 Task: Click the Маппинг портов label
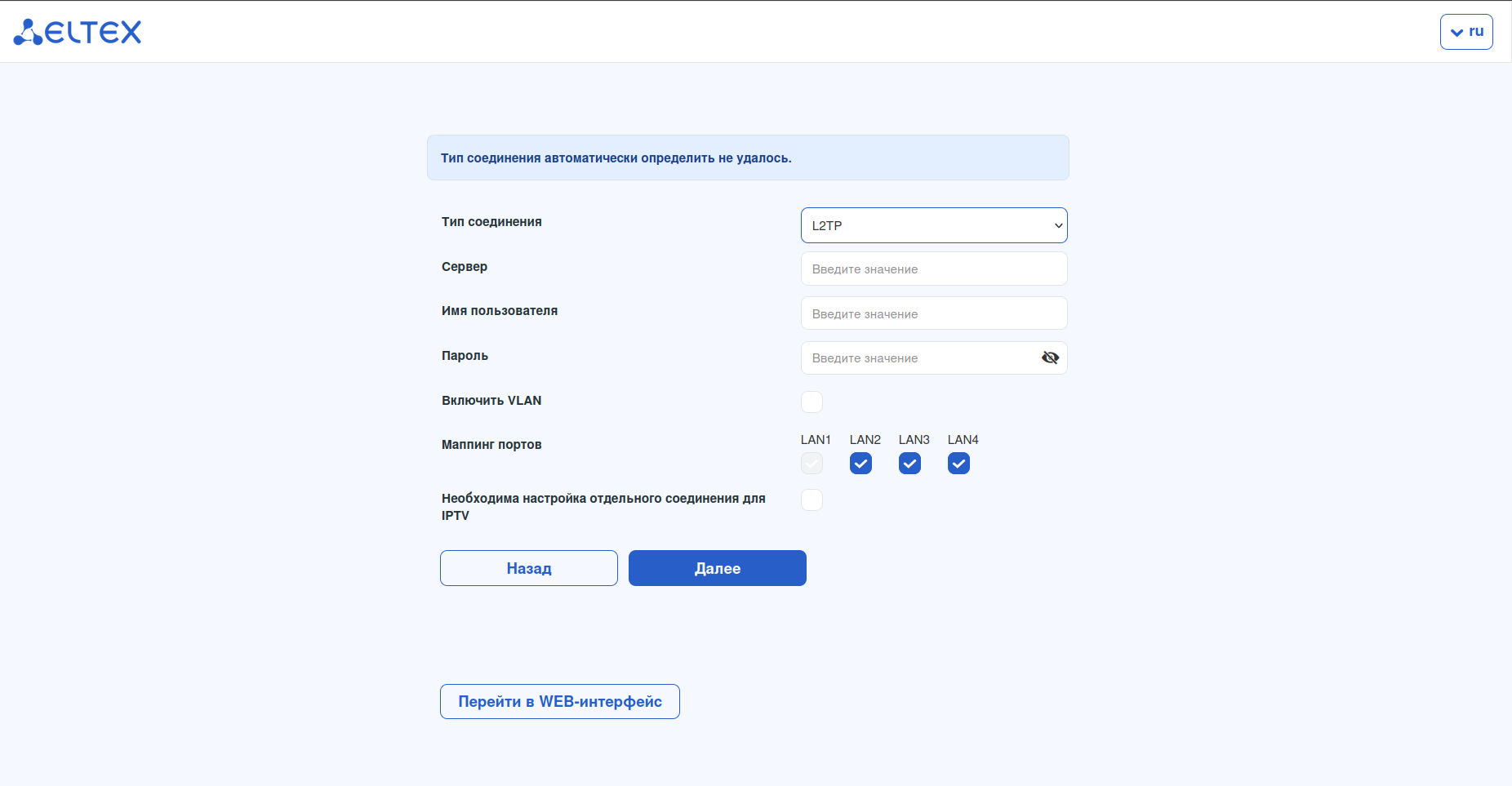point(491,445)
